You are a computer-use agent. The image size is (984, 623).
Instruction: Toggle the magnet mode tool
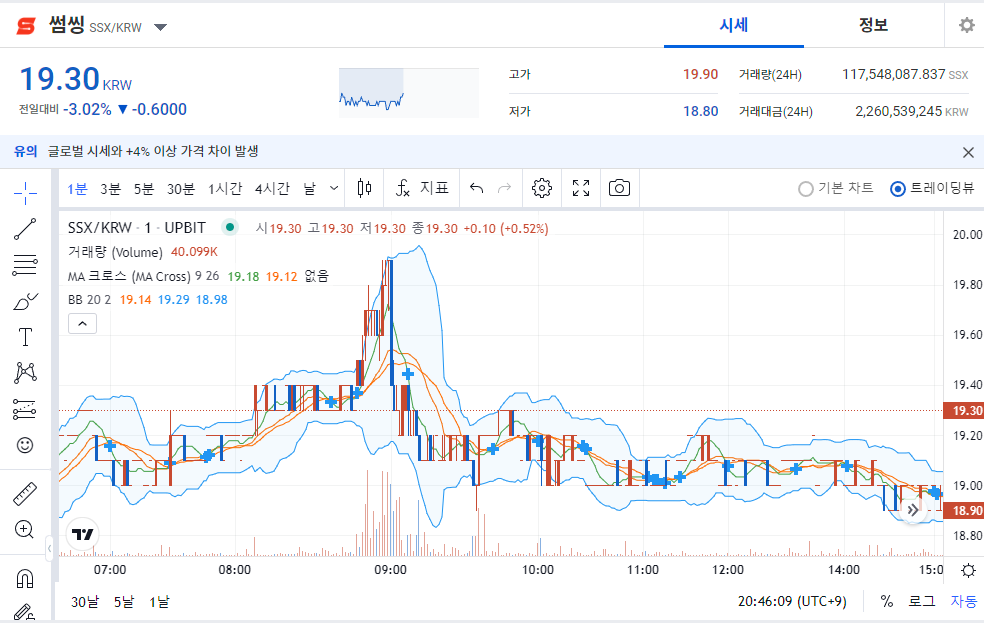pyautogui.click(x=25, y=578)
